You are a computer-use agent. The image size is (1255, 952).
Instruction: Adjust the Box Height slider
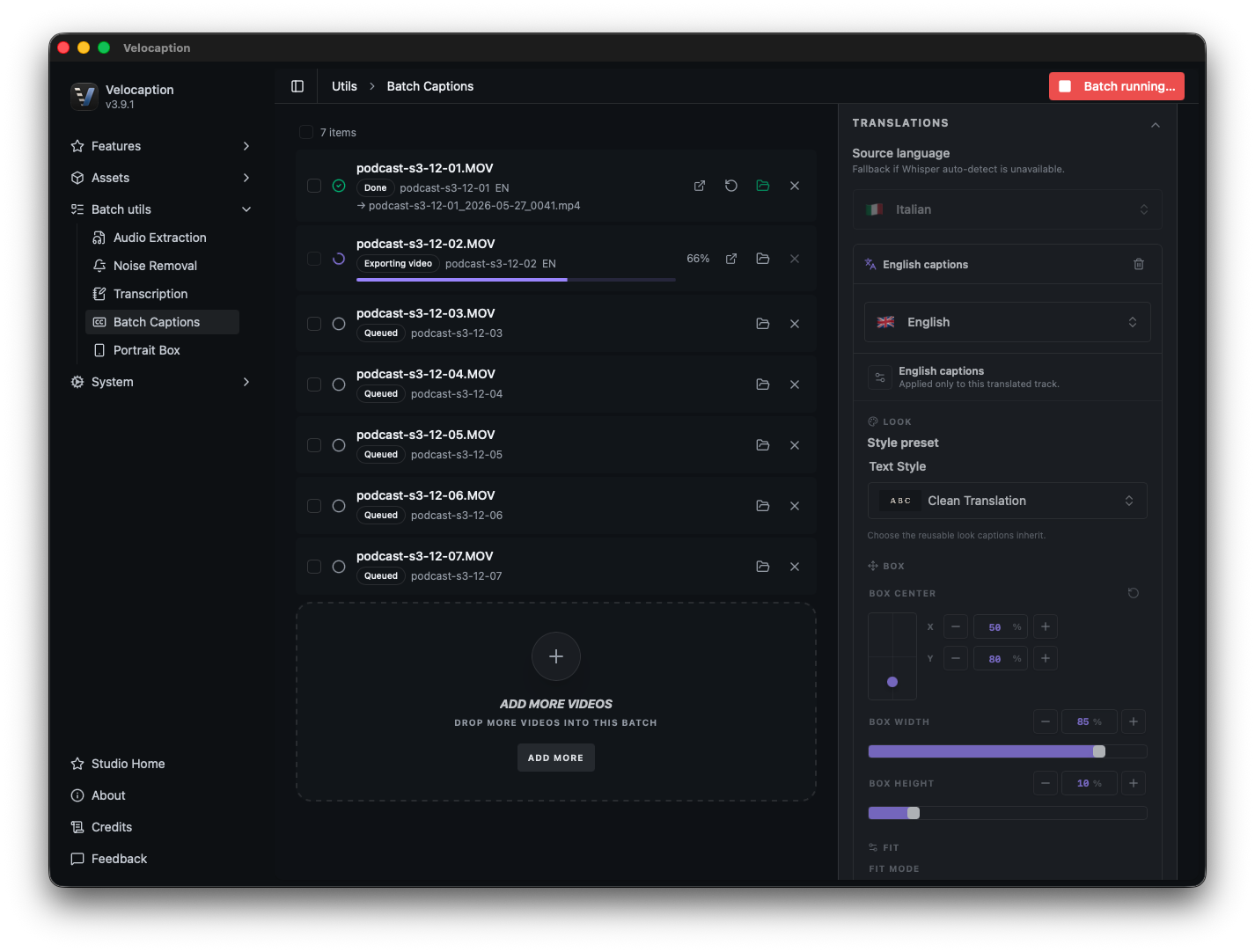(1007, 813)
